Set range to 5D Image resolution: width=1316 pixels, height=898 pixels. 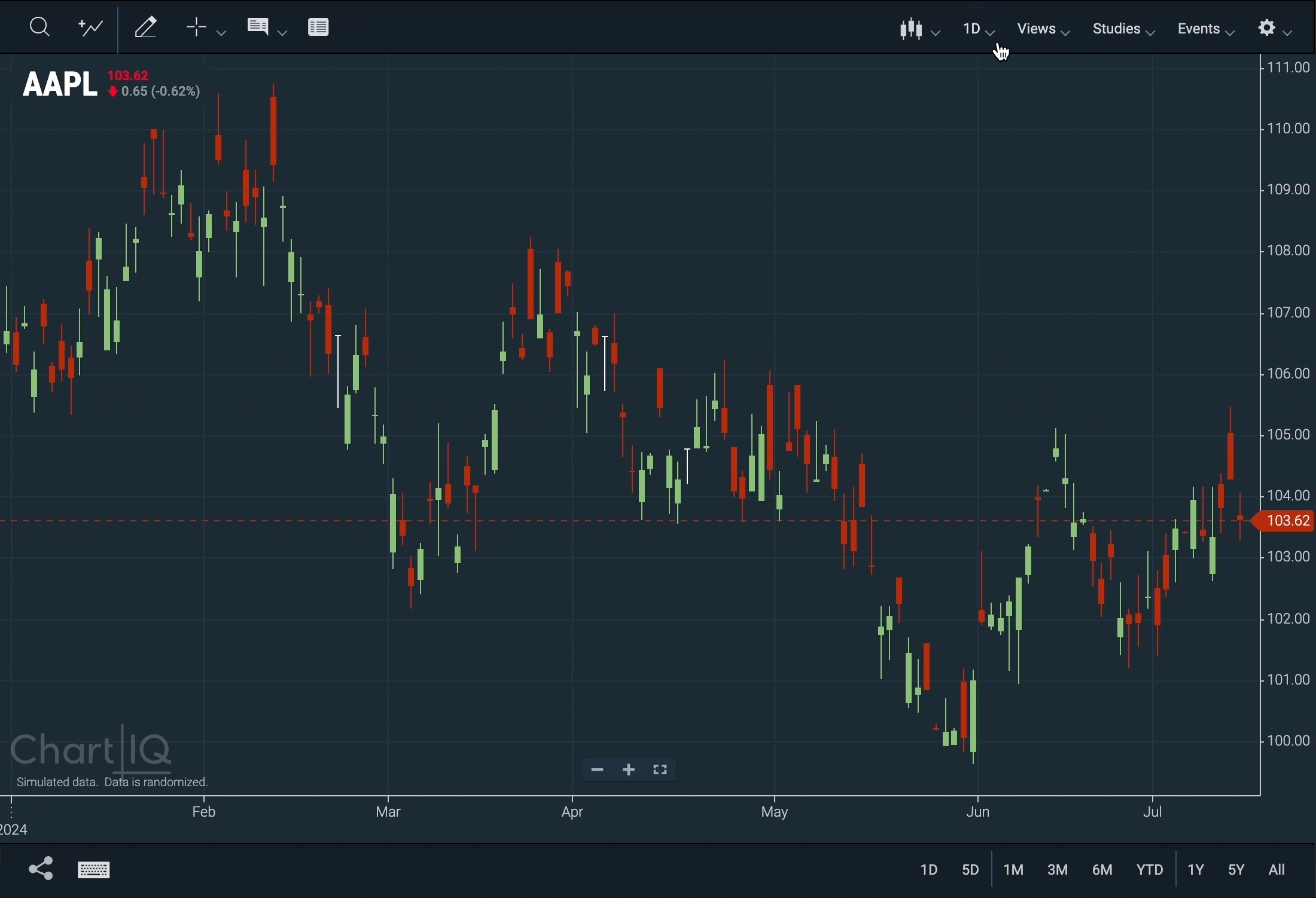970,870
